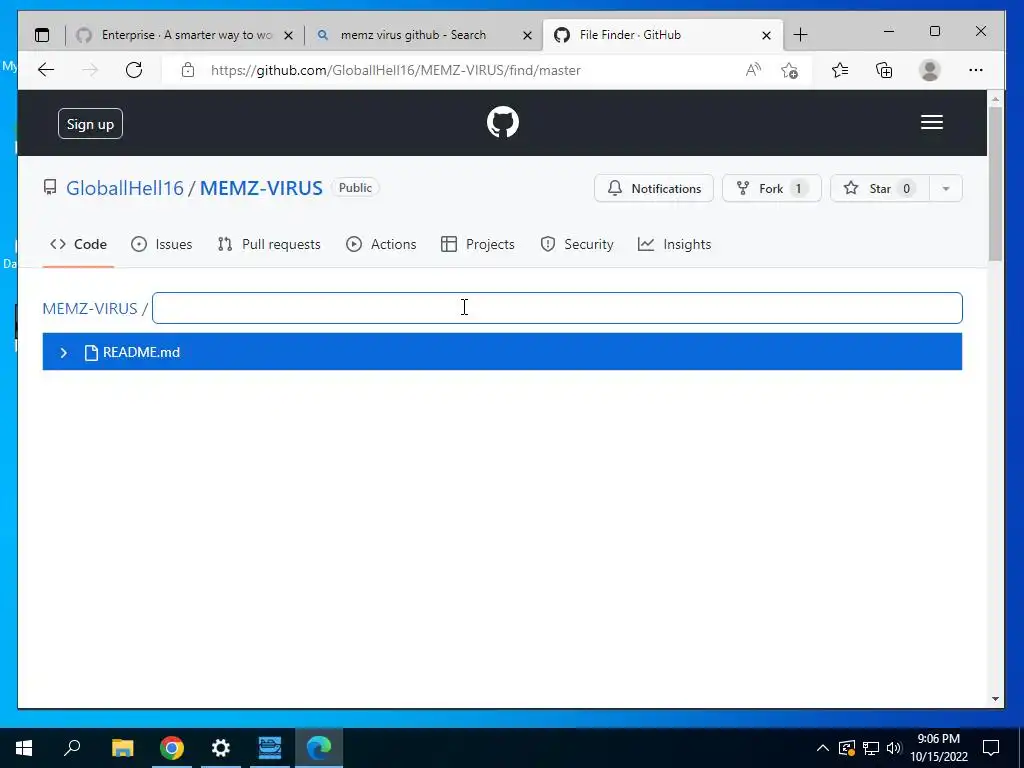This screenshot has height=768, width=1024.
Task: Open the Code repository tab
Action: pyautogui.click(x=78, y=244)
